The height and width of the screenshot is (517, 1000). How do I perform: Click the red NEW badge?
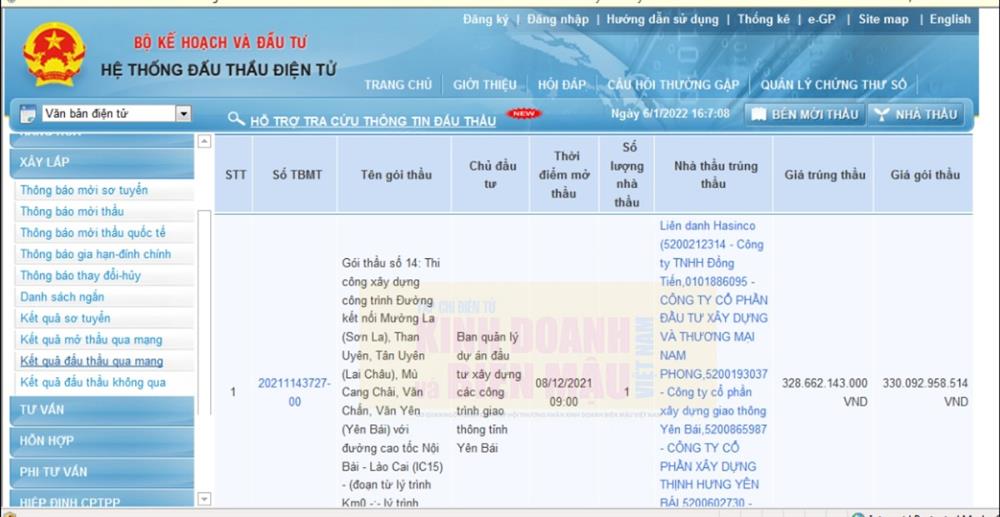[523, 114]
